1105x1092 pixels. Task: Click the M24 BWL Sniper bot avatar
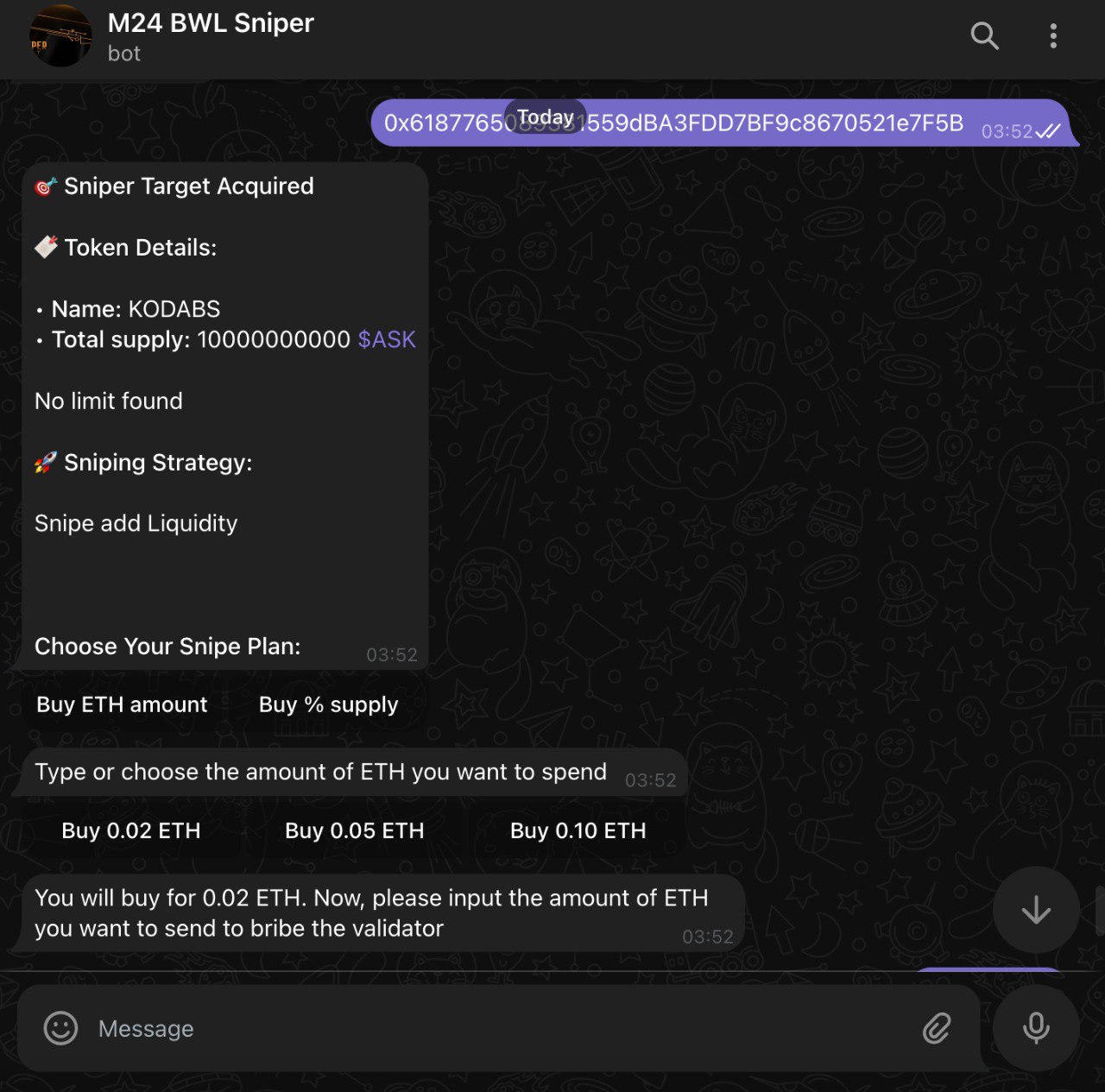point(60,36)
